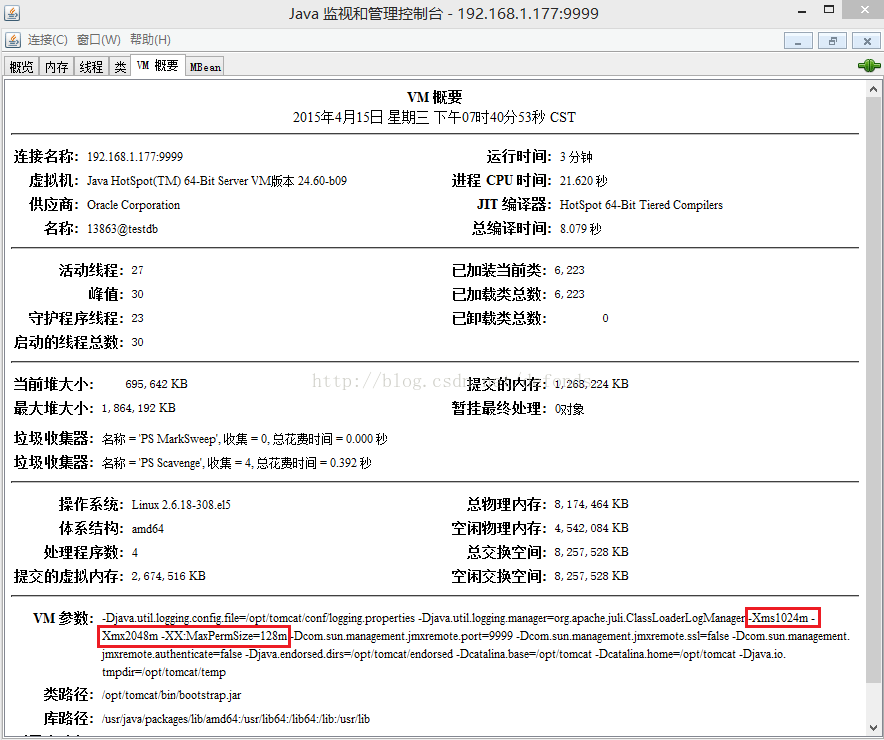Click daemon threads value 23
This screenshot has width=884, height=740.
point(138,318)
